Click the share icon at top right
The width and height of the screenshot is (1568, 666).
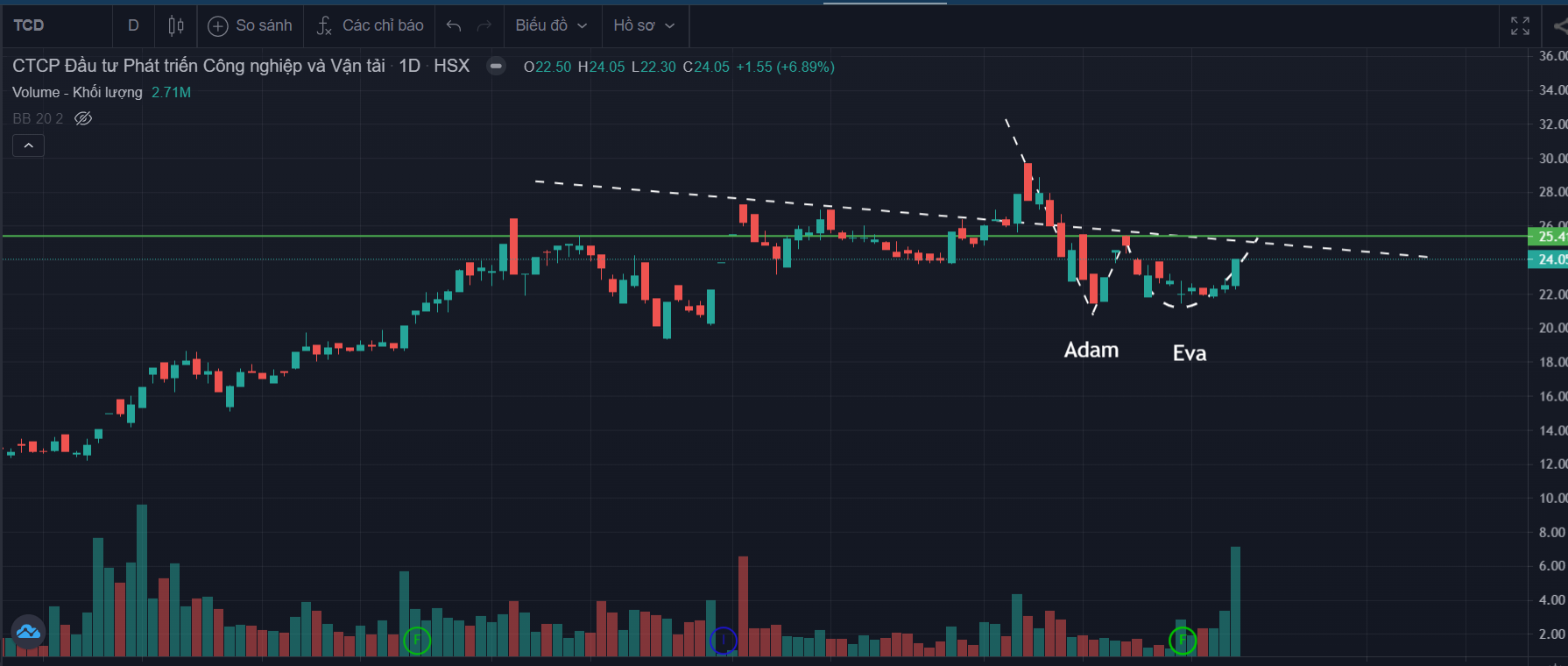pyautogui.click(x=1559, y=26)
